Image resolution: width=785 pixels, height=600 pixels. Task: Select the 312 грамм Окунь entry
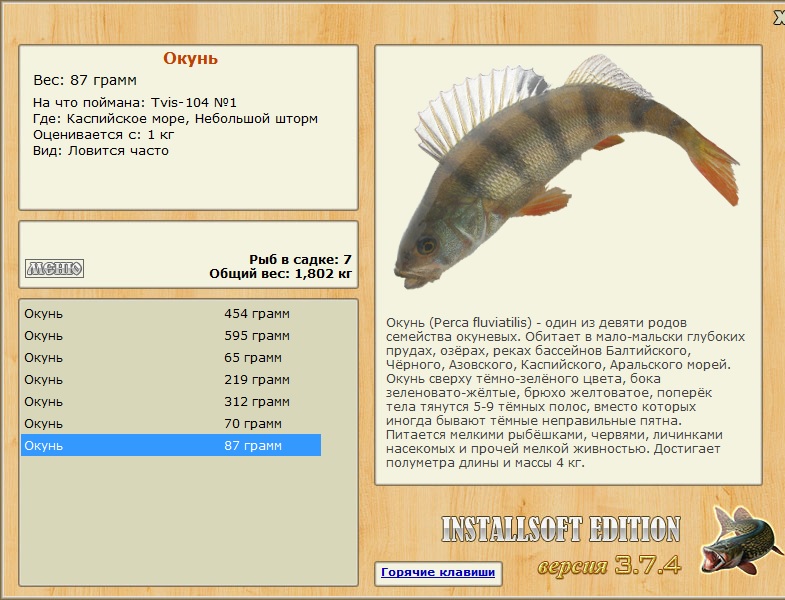(171, 402)
